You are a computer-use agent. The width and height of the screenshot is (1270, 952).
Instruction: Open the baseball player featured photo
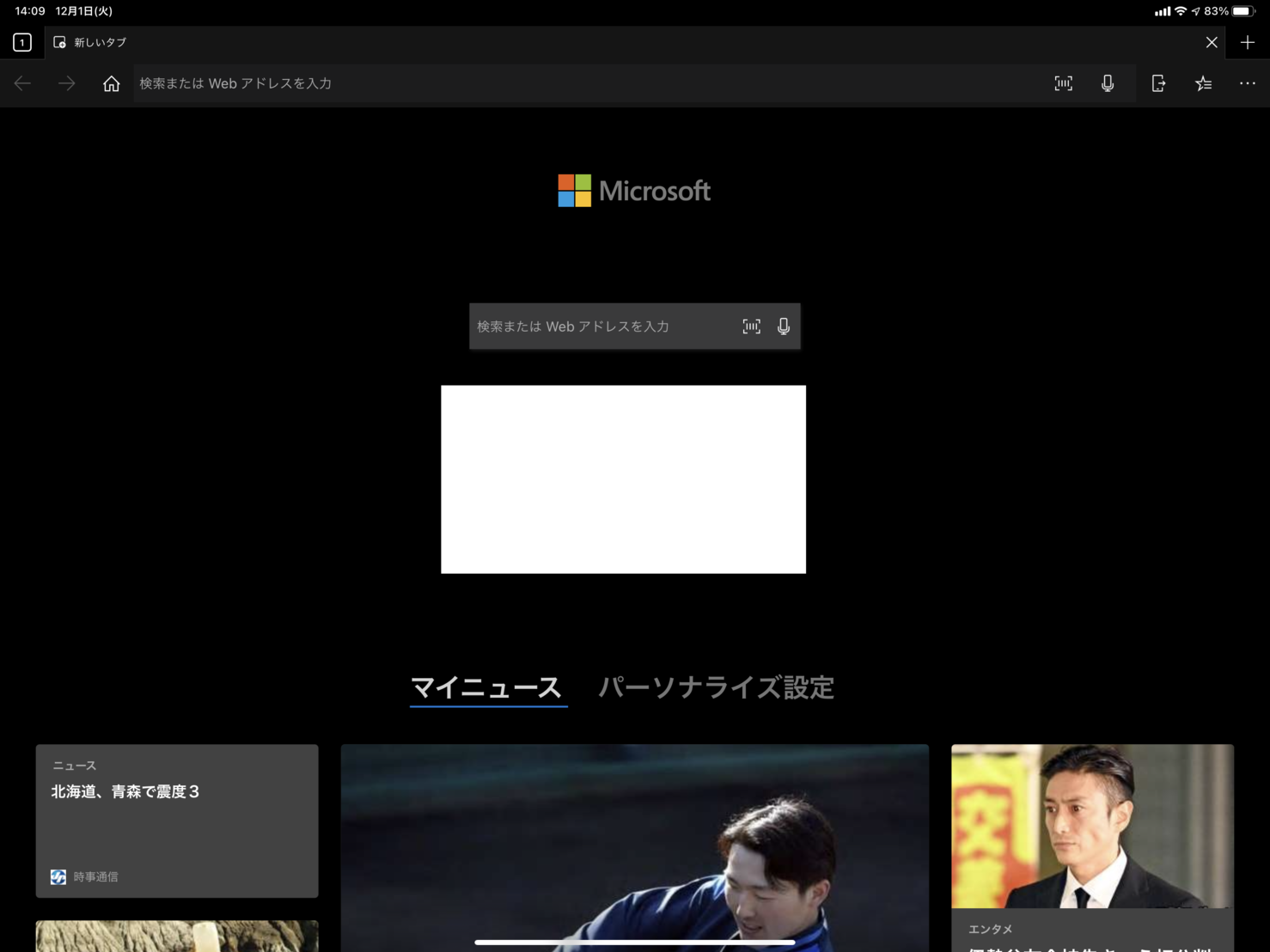635,848
